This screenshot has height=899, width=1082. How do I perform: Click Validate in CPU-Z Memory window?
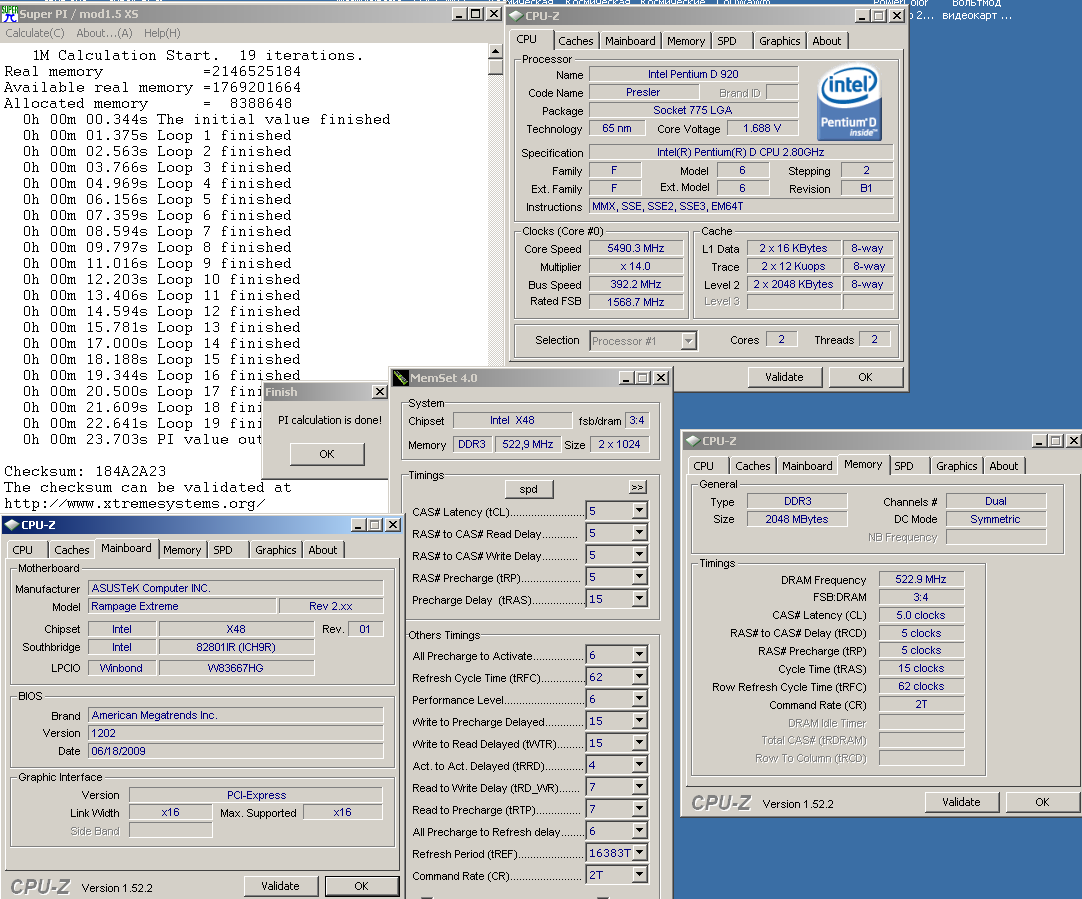click(x=961, y=802)
